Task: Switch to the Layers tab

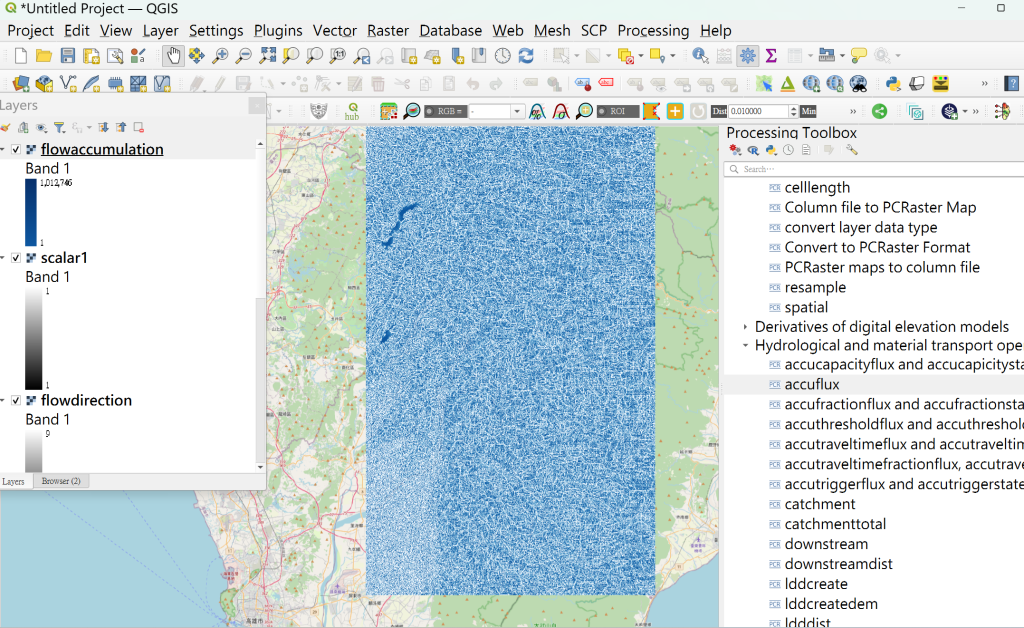Action: click(x=13, y=481)
